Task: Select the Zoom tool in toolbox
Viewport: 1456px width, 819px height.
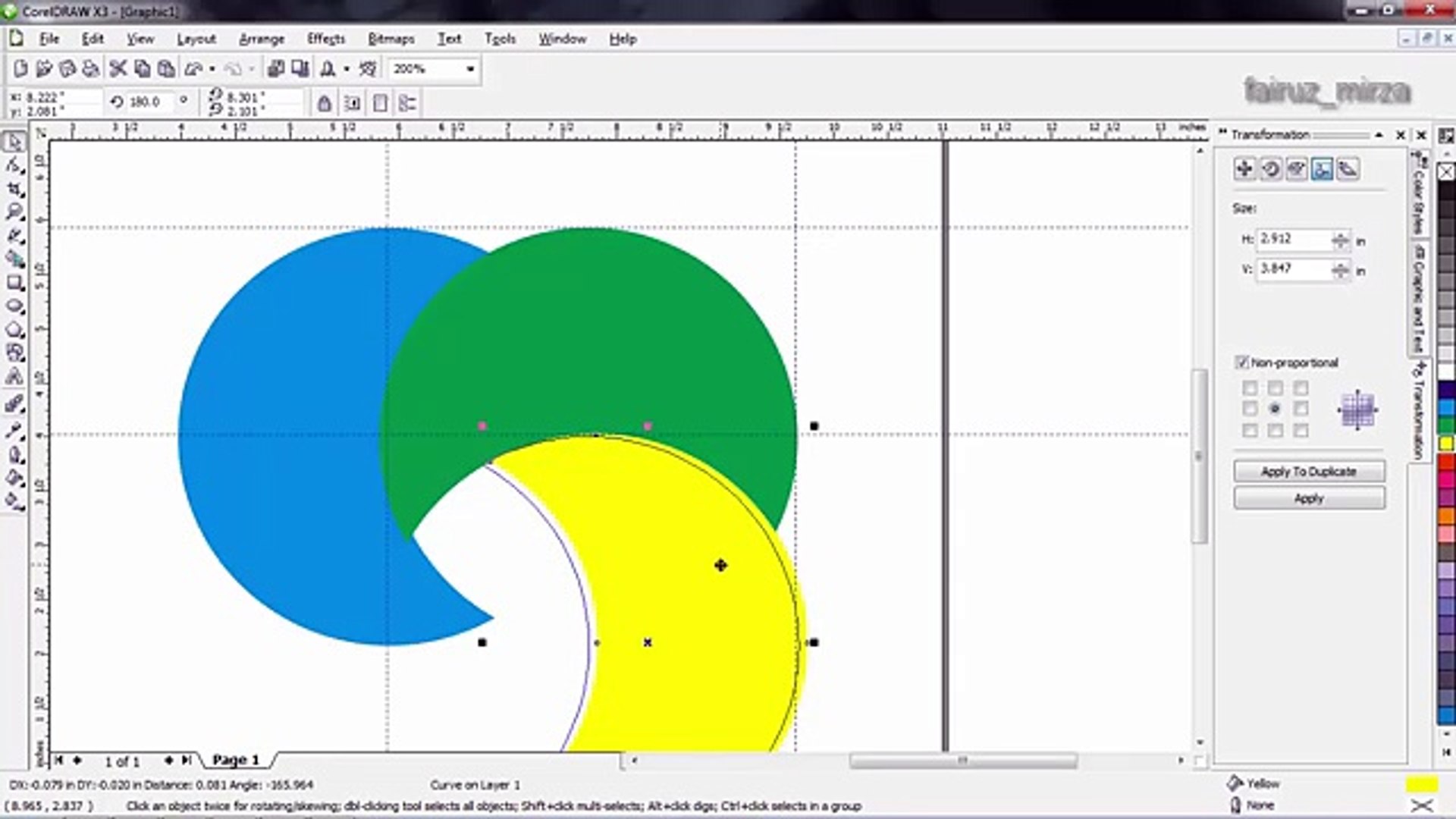Action: pos(14,212)
